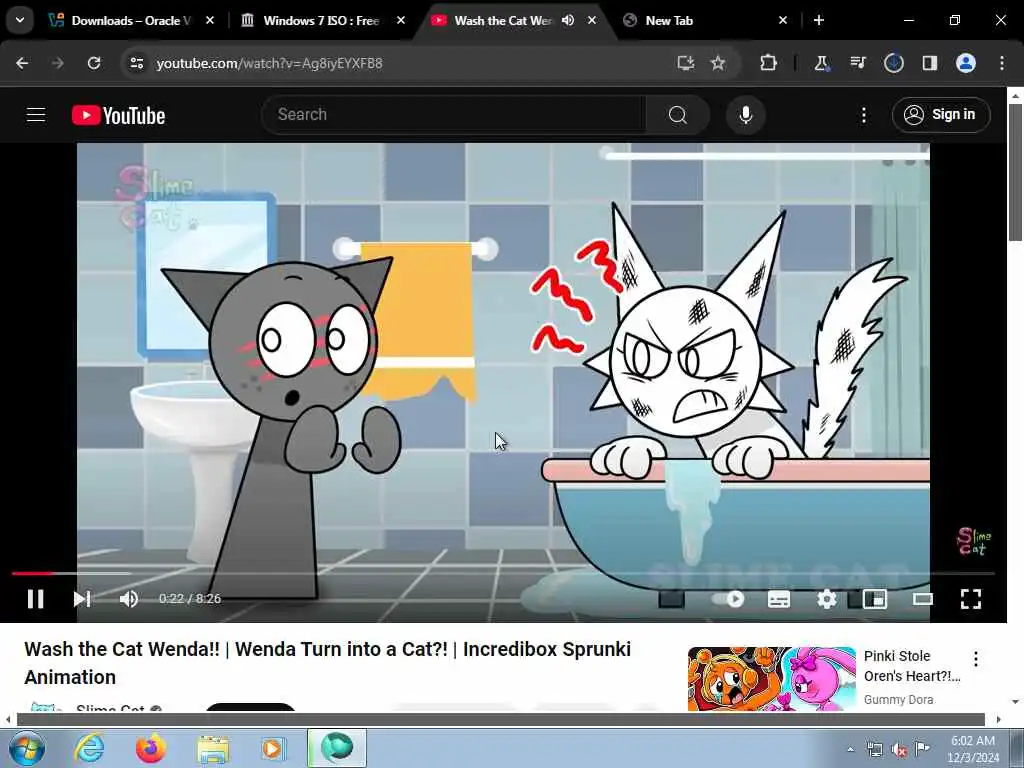Image resolution: width=1024 pixels, height=768 pixels.
Task: Open YouTube settings three-dot menu
Action: (x=863, y=116)
